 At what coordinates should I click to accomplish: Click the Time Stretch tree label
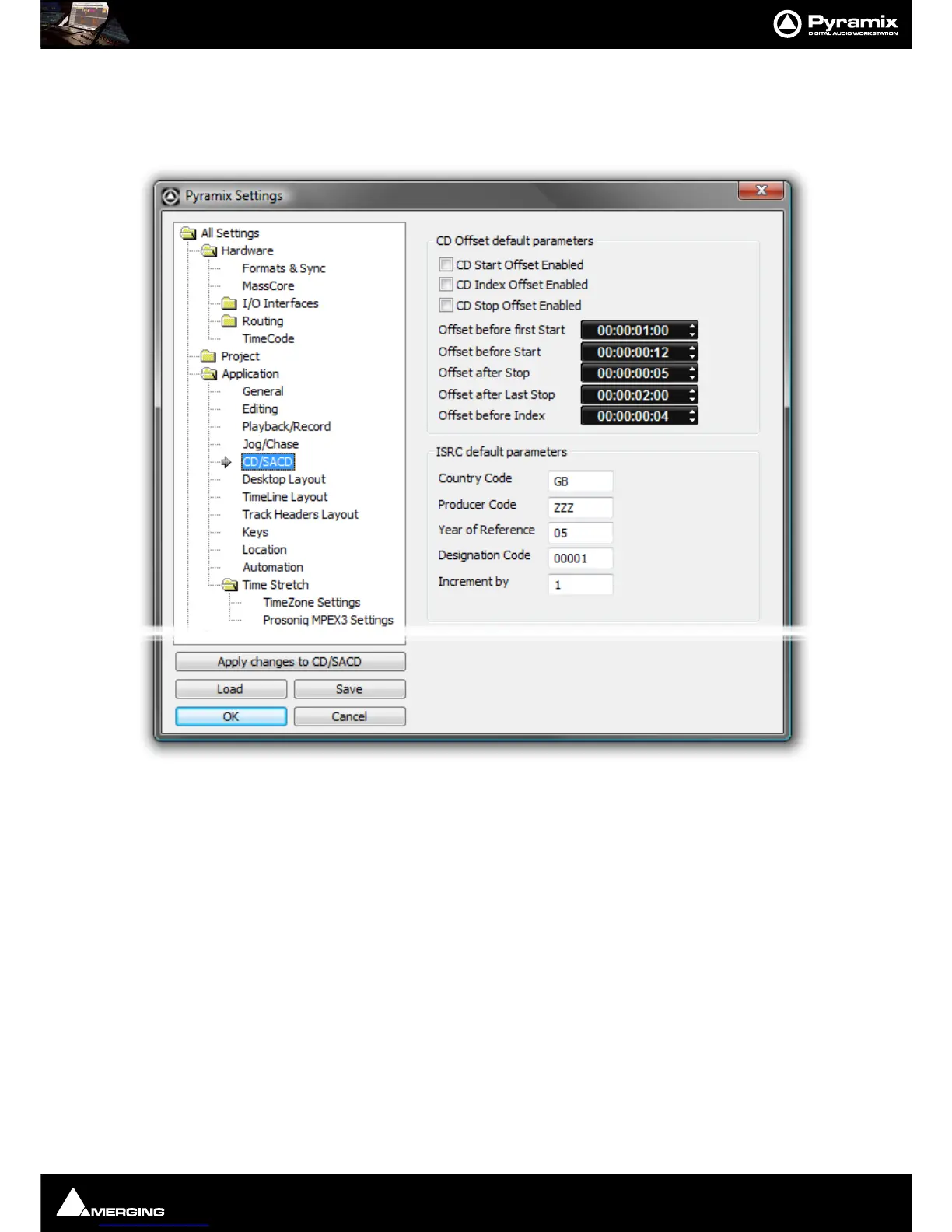[275, 585]
